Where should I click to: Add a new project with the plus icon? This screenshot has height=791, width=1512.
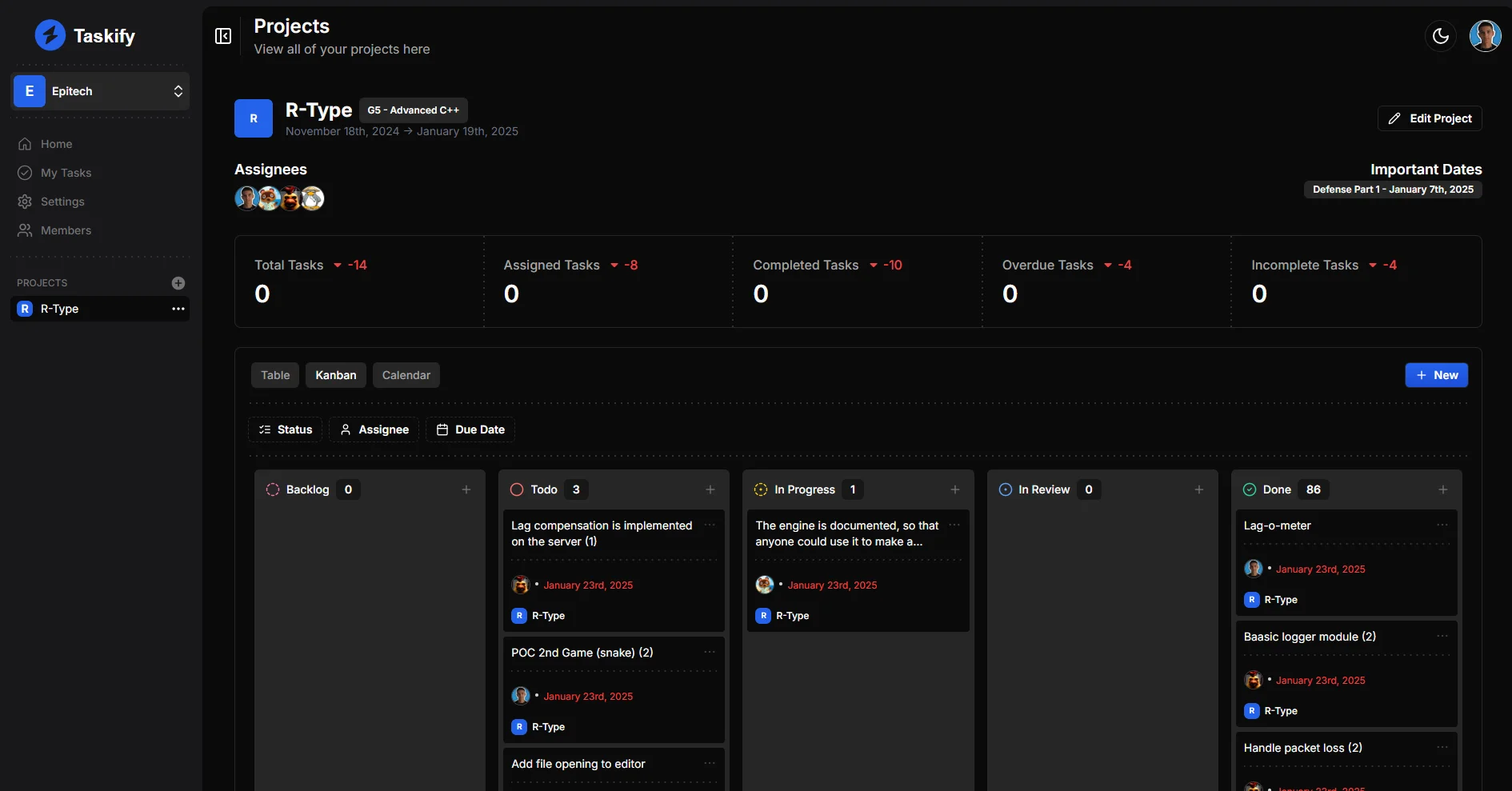click(178, 283)
